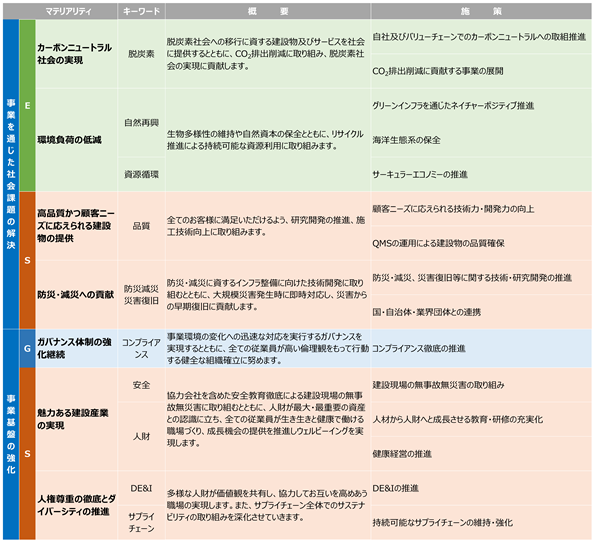Click the 自社及びバリューチェーンでのカーボンニュートラルへの取組推進 cell
593x541 pixels.
pos(481,37)
